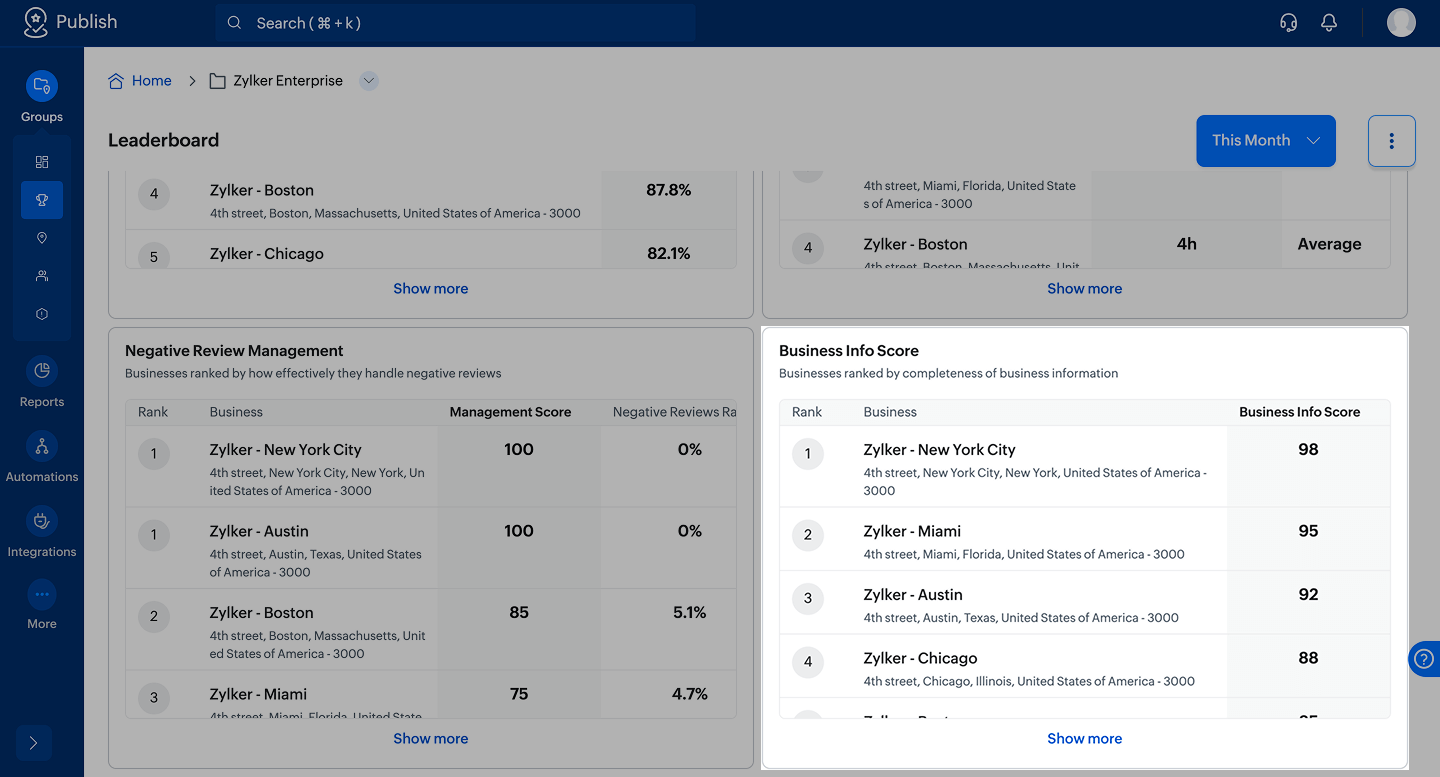Click Show more under Negative Review Management
The image size is (1440, 777).
[x=430, y=739]
